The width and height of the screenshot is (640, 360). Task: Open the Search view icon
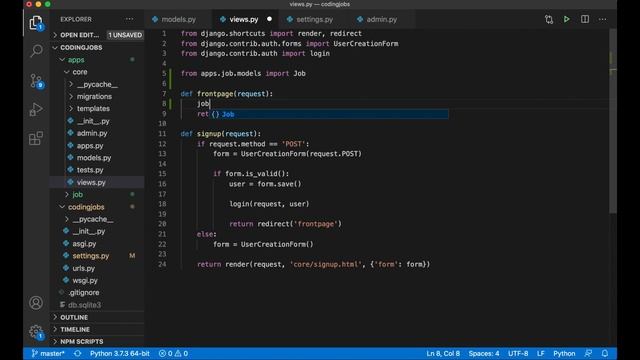pos(36,51)
